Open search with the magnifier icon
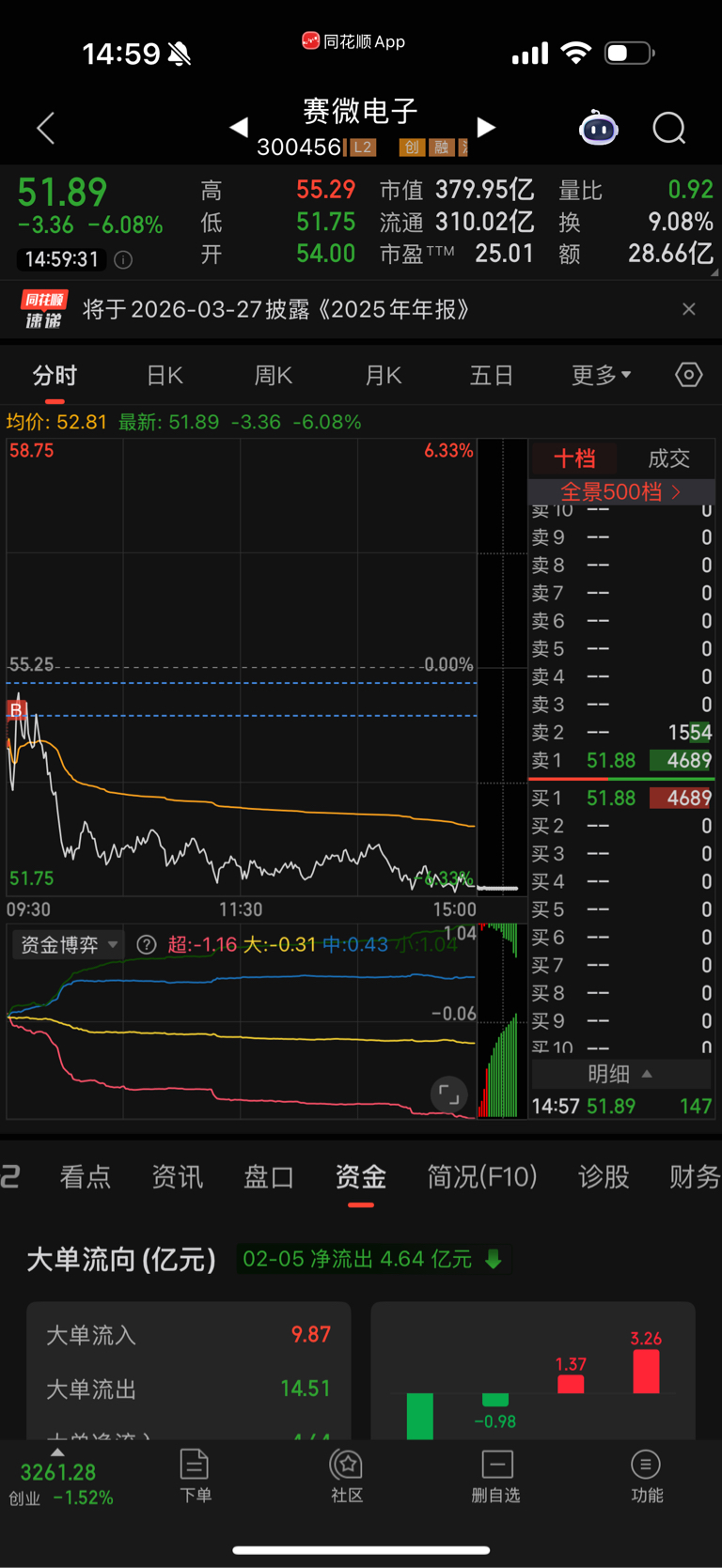This screenshot has width=722, height=1568. [669, 128]
